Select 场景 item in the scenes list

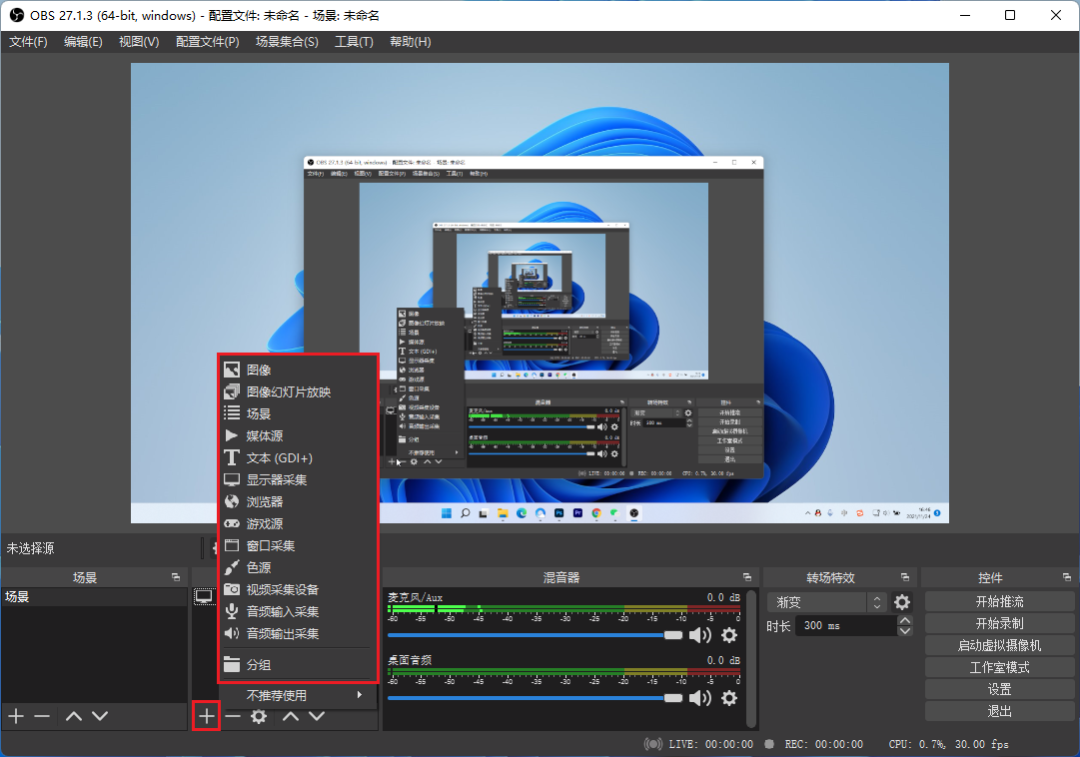(x=94, y=597)
